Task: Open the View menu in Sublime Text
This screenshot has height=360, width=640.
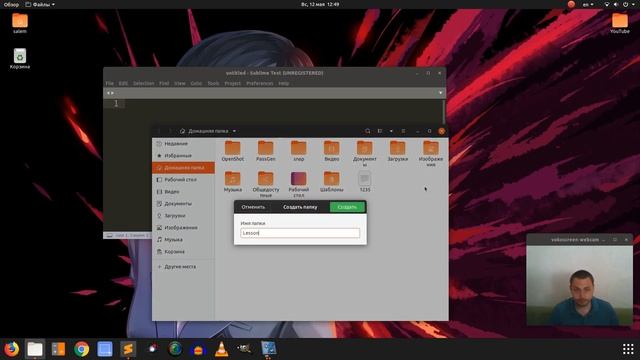Action: click(180, 83)
